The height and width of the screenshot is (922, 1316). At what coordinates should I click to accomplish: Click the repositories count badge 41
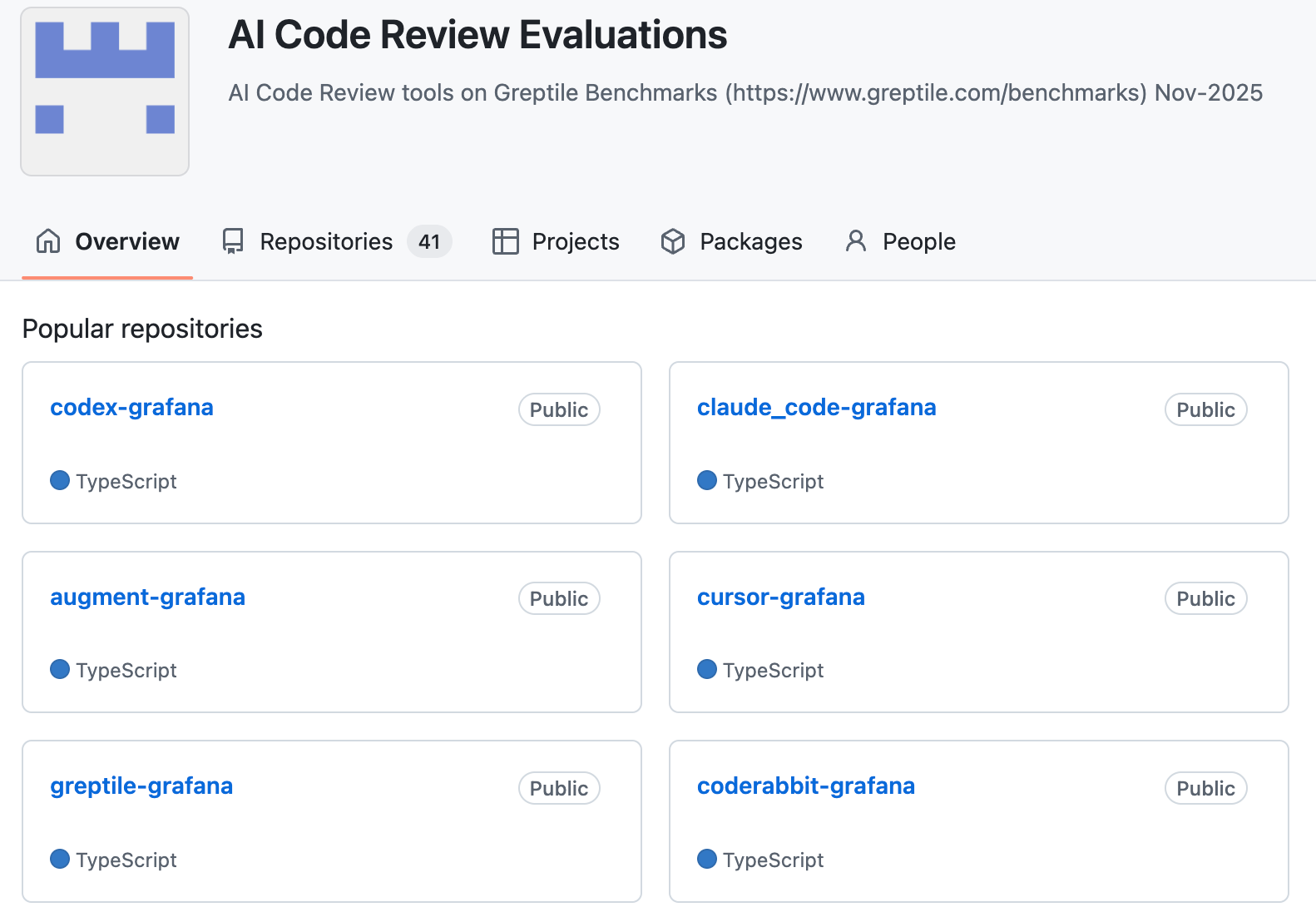429,241
